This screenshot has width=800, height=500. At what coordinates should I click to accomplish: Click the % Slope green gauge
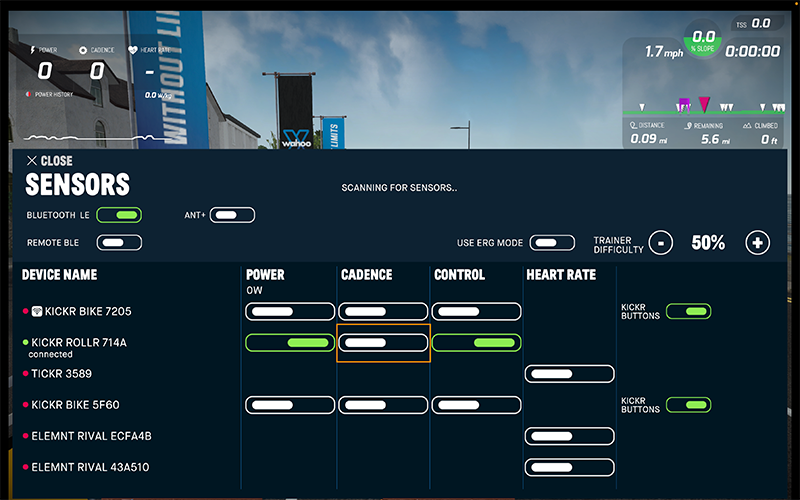(x=703, y=40)
